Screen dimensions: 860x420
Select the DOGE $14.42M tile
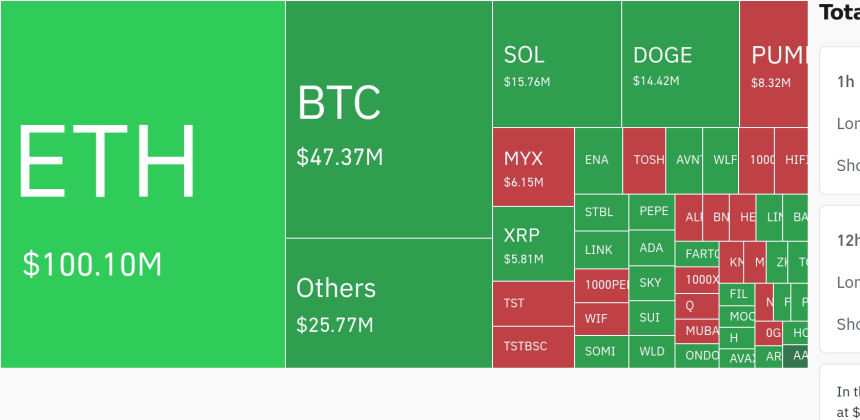click(x=680, y=64)
